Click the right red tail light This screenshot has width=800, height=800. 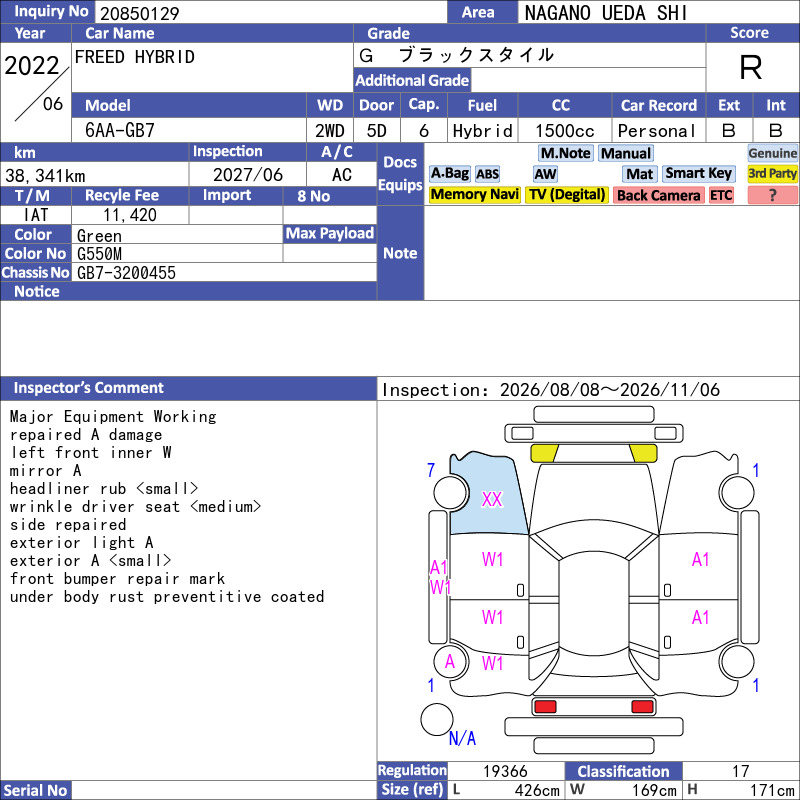(642, 707)
